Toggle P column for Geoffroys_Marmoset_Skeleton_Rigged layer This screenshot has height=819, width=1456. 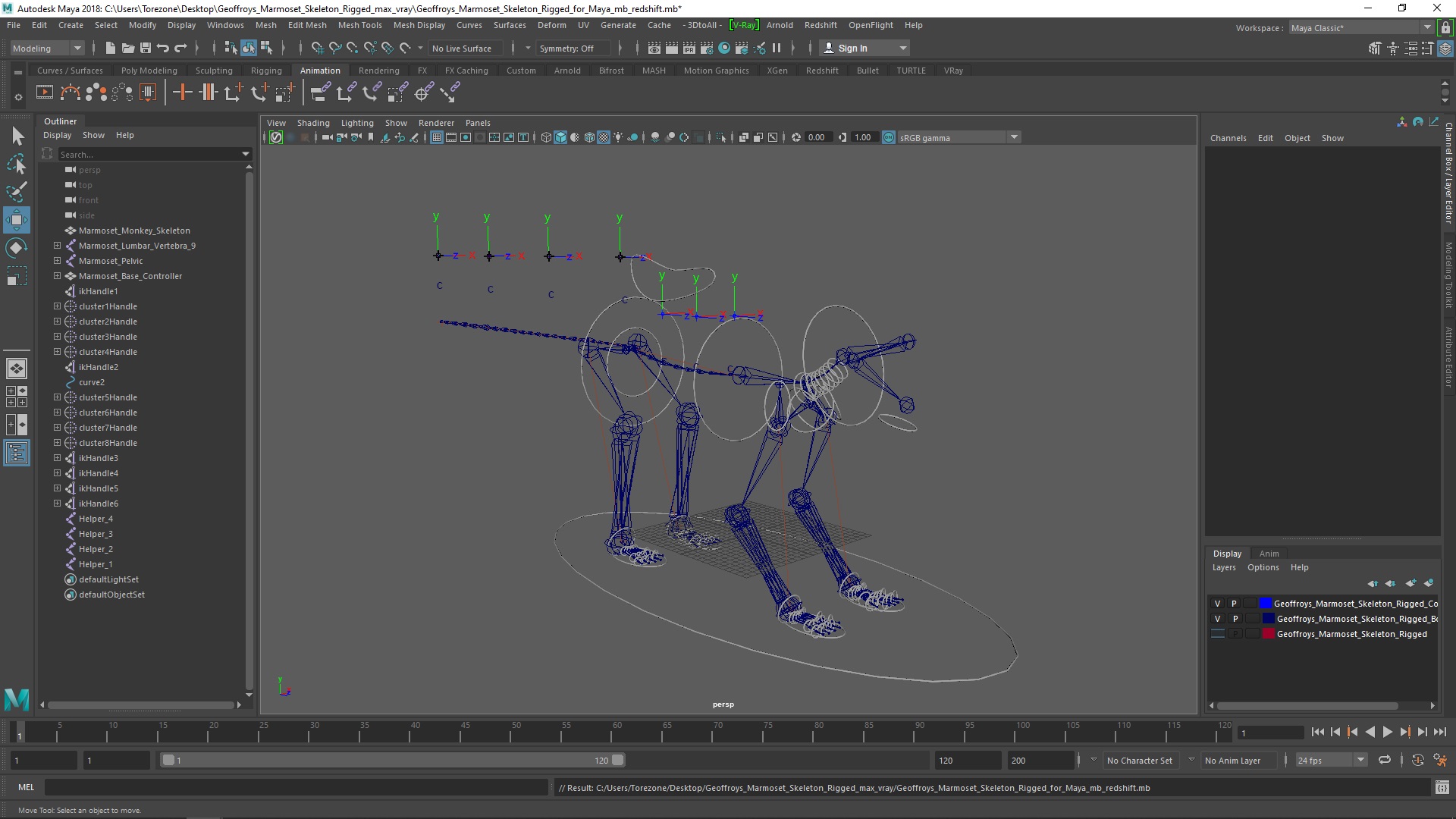pos(1234,633)
